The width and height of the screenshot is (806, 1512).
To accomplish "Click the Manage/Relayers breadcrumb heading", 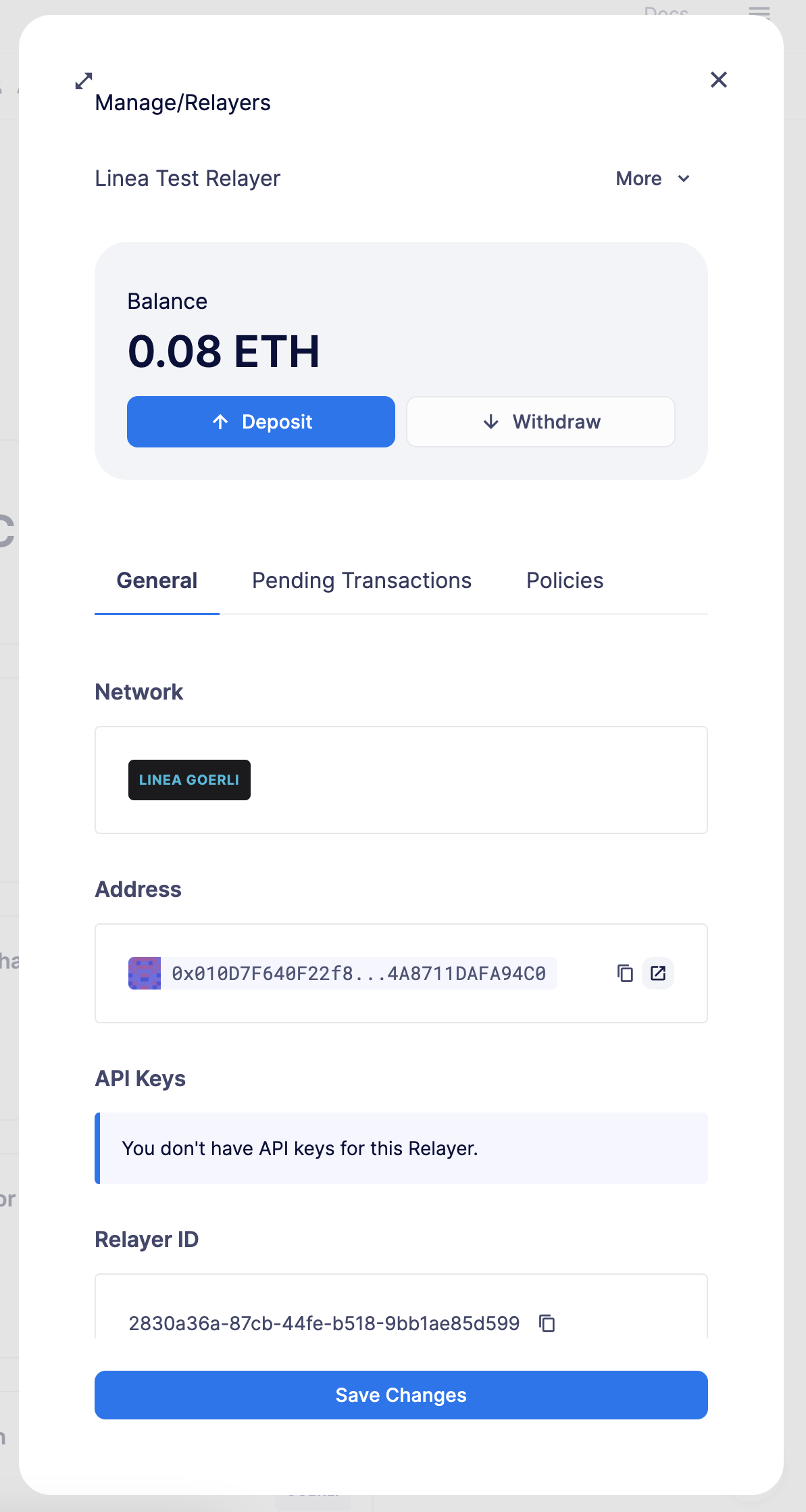I will click(182, 102).
